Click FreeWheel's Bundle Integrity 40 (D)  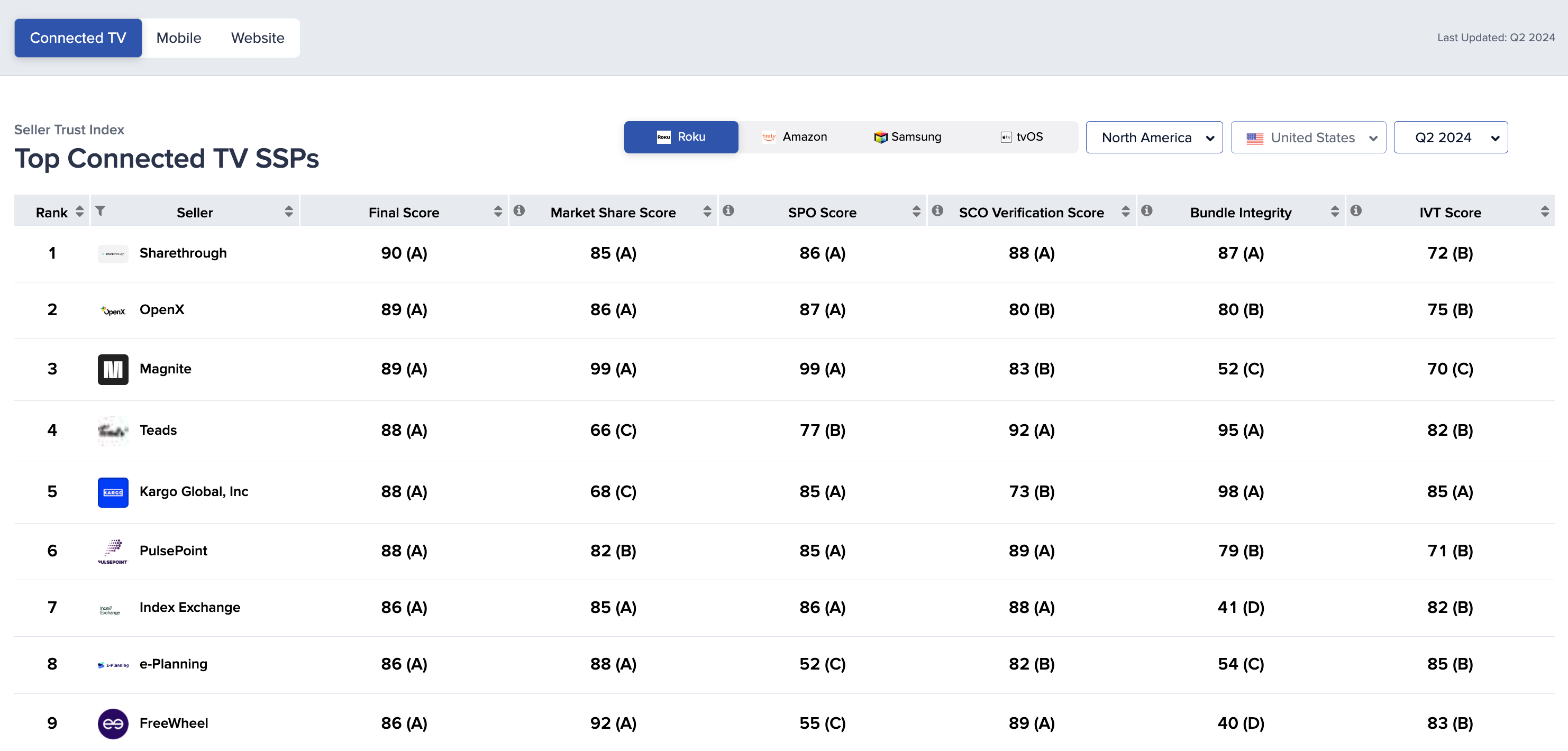[x=1241, y=723]
